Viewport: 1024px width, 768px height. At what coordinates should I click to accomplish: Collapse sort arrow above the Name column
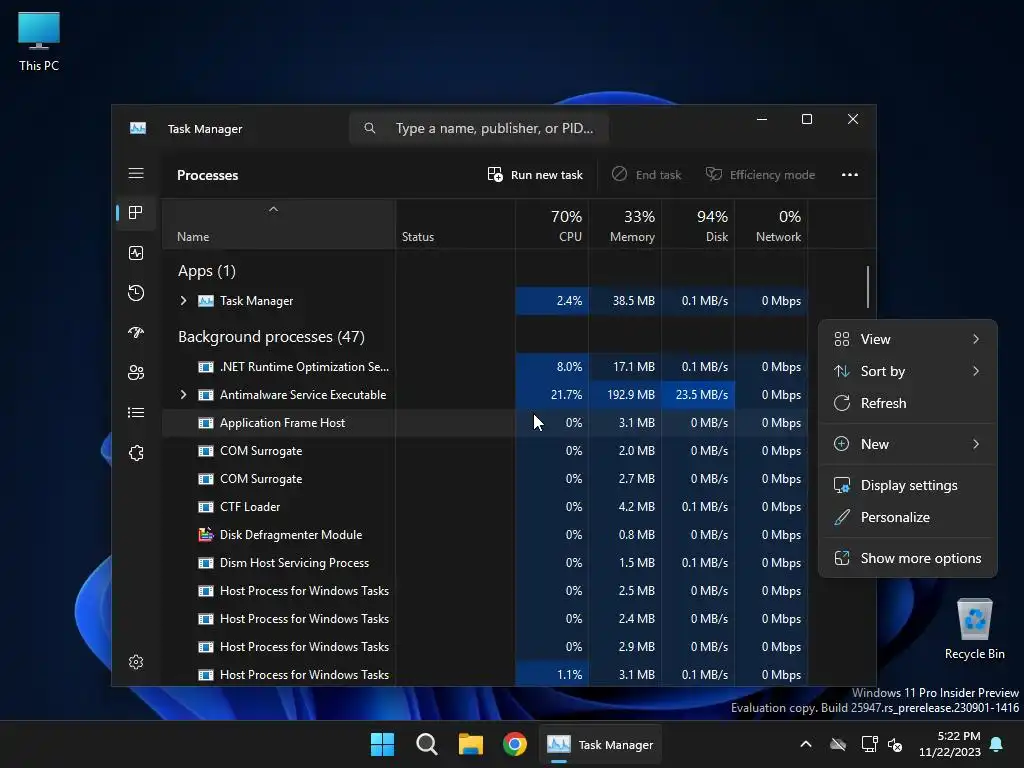[x=274, y=209]
